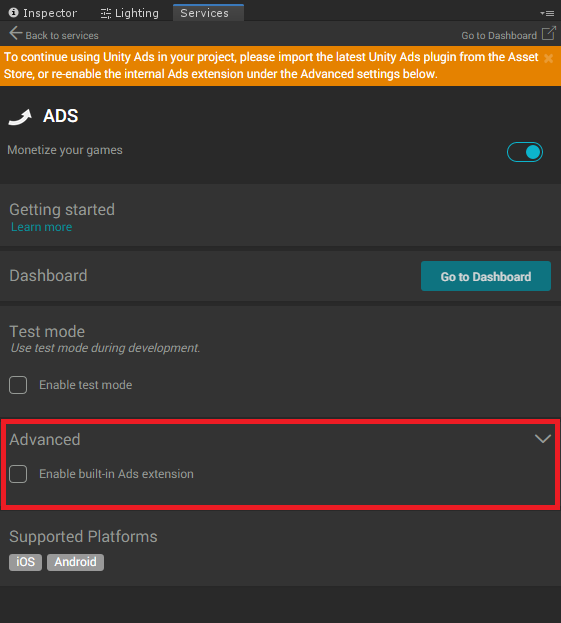Open the Learn more link

coord(41,227)
